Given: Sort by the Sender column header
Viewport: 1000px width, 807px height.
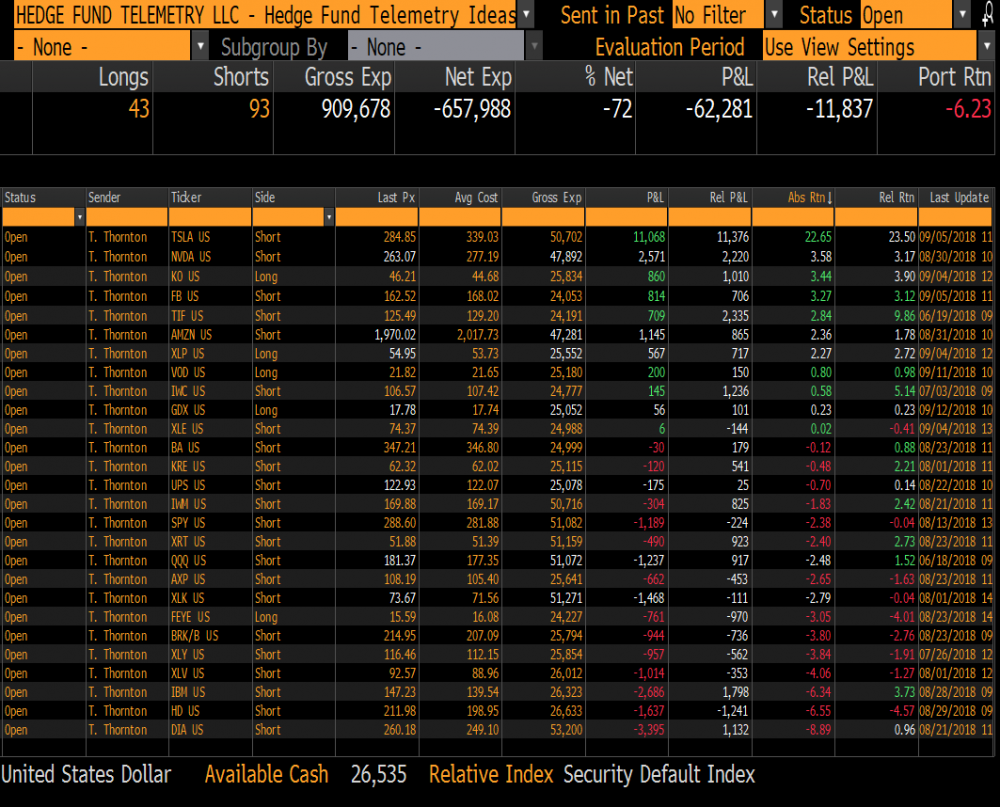Looking at the screenshot, I should [127, 198].
